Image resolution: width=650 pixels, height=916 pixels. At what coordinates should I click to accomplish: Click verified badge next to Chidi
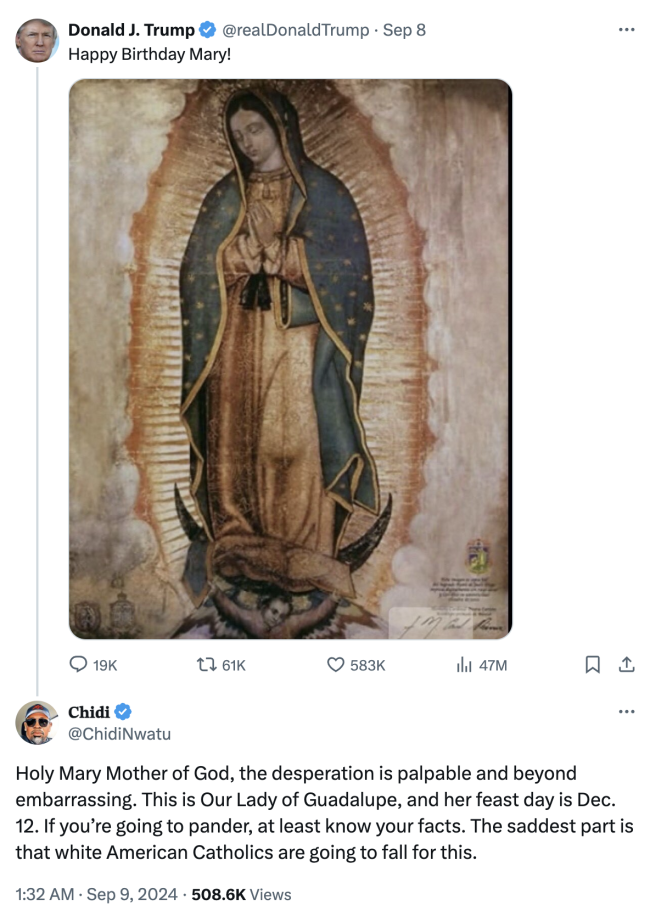tap(122, 712)
